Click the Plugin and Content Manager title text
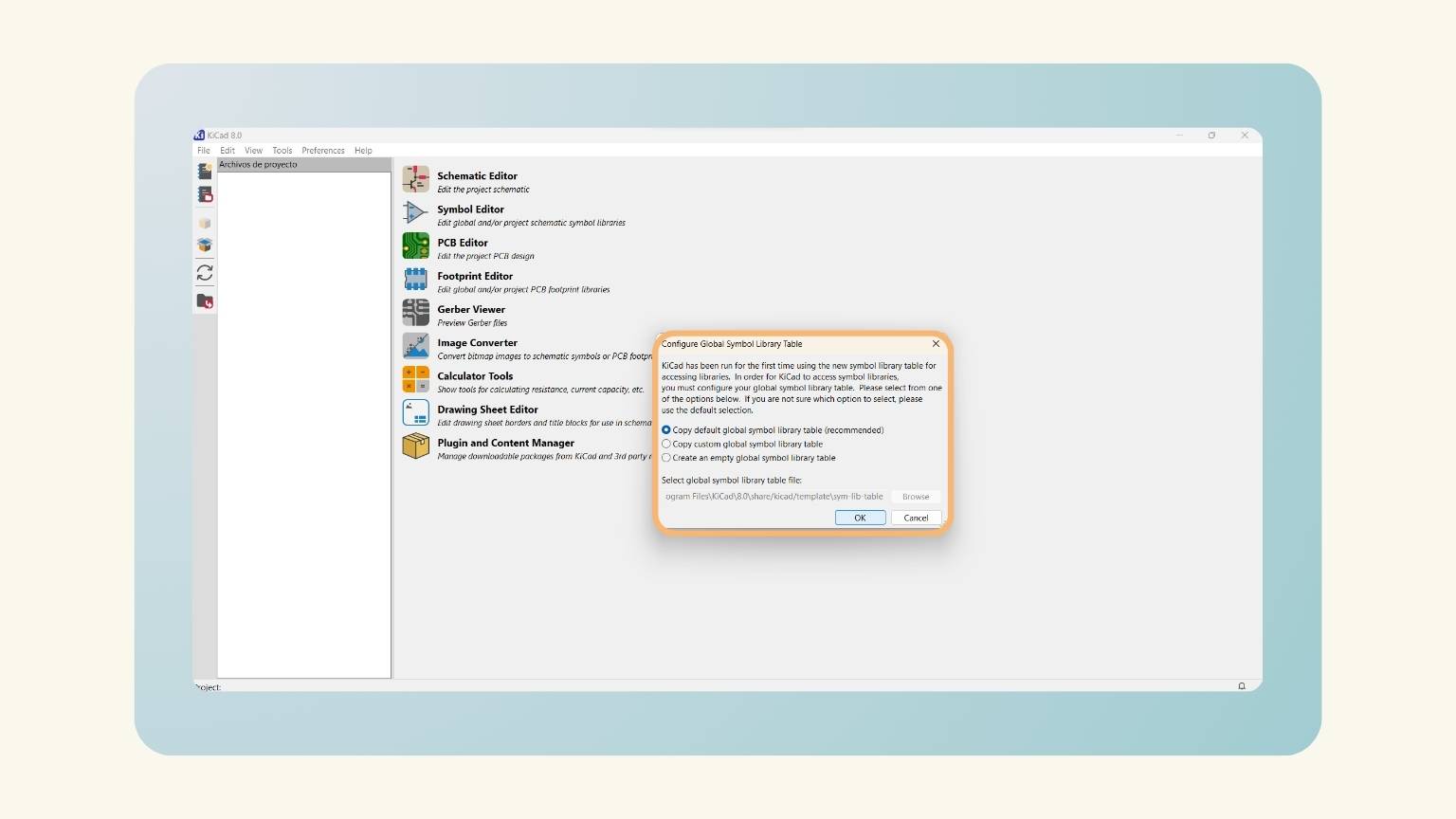The width and height of the screenshot is (1456, 819). tap(505, 443)
